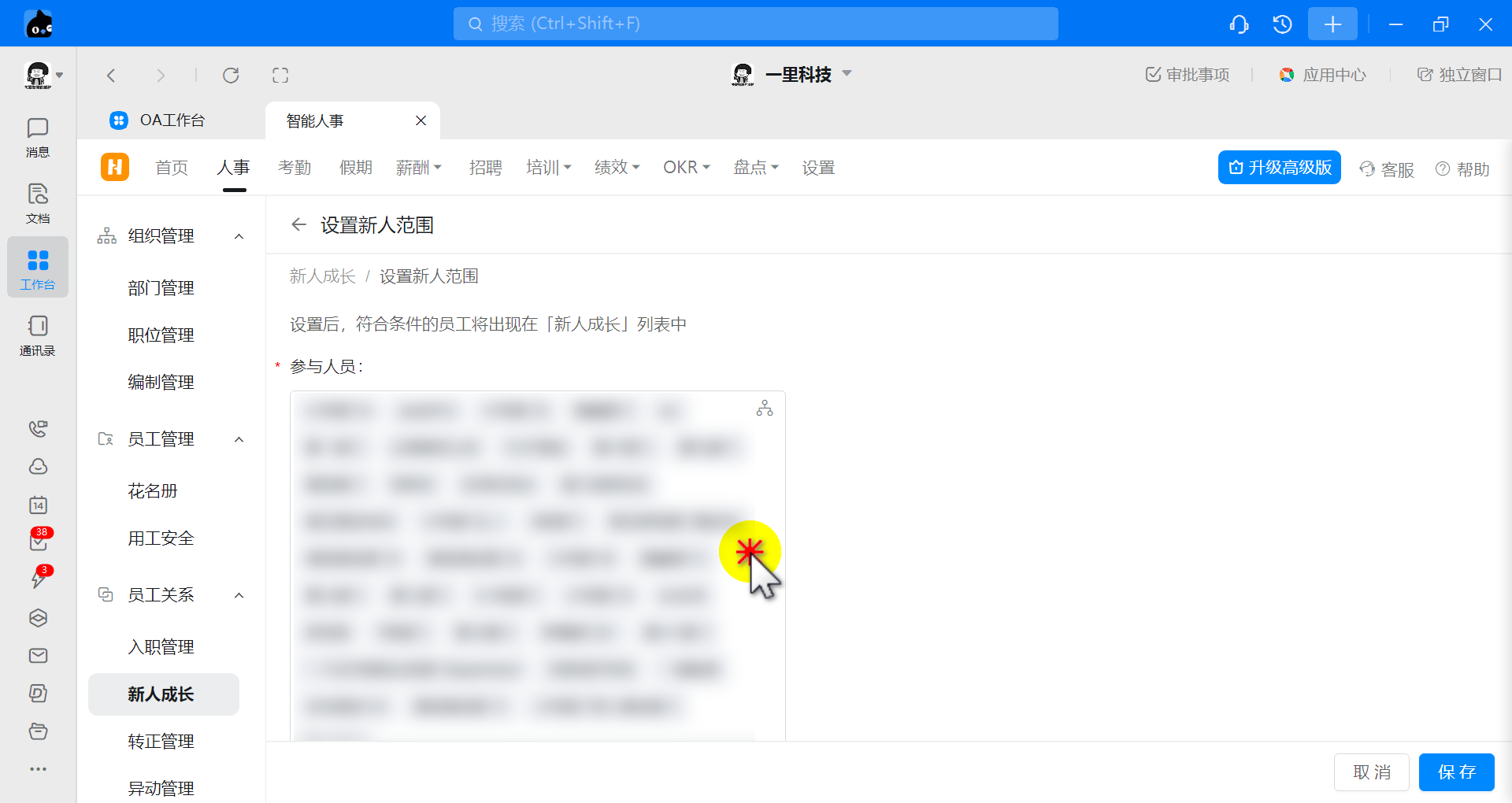
Task: Open the calendar icon in left sidebar
Action: tap(38, 505)
